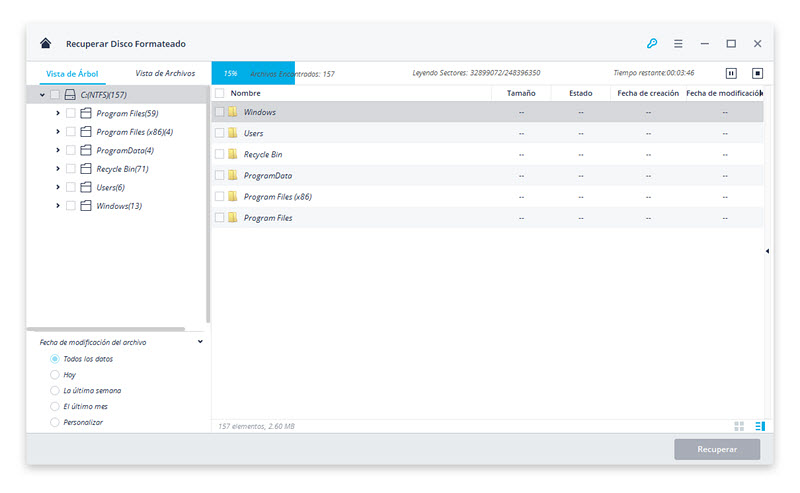
Task: Click the yellow folder icon for Users row
Action: pyautogui.click(x=233, y=133)
